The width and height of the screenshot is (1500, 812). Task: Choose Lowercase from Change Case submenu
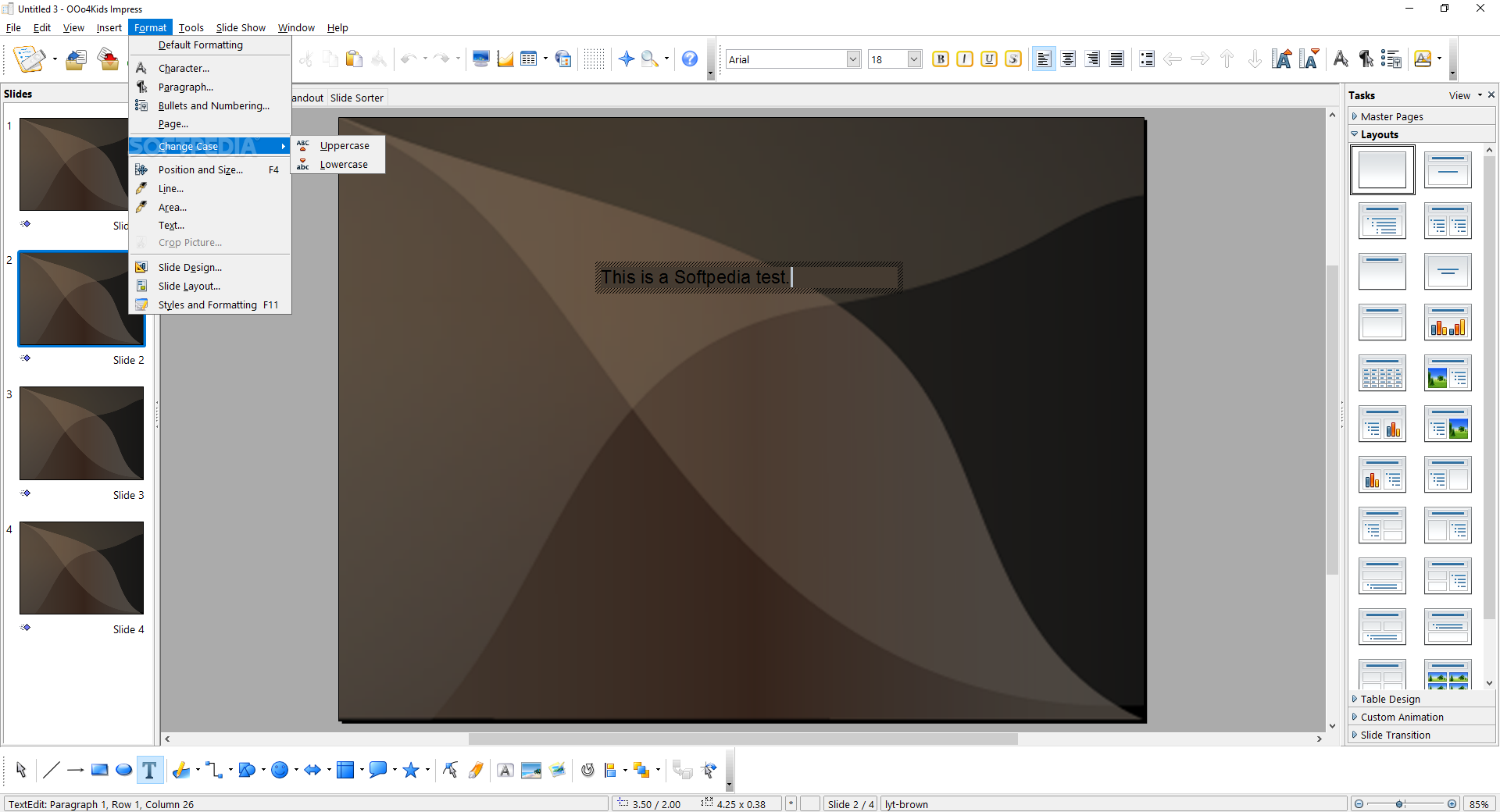[338, 164]
